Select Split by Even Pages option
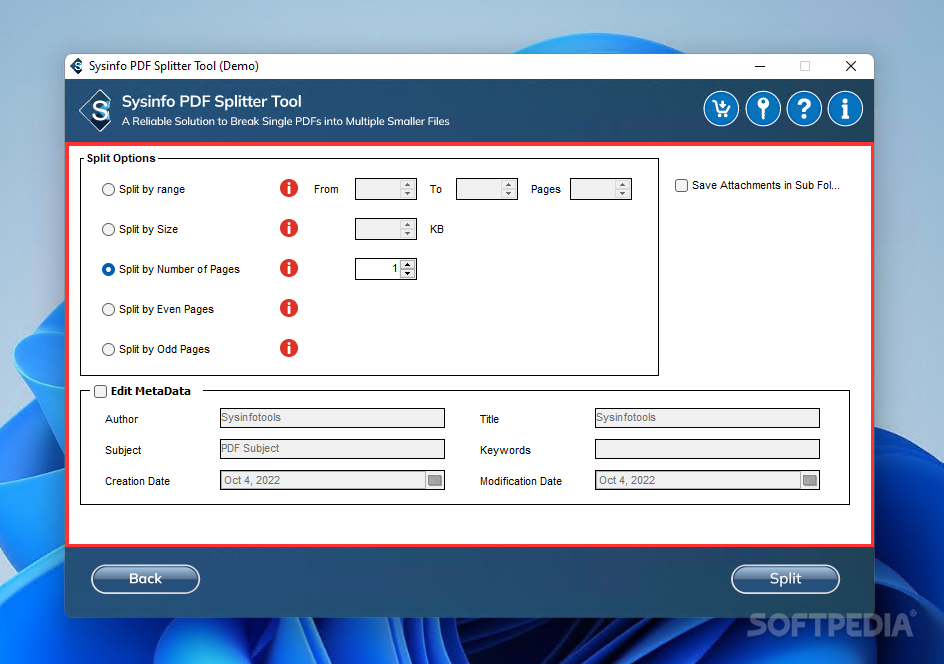 [x=108, y=309]
